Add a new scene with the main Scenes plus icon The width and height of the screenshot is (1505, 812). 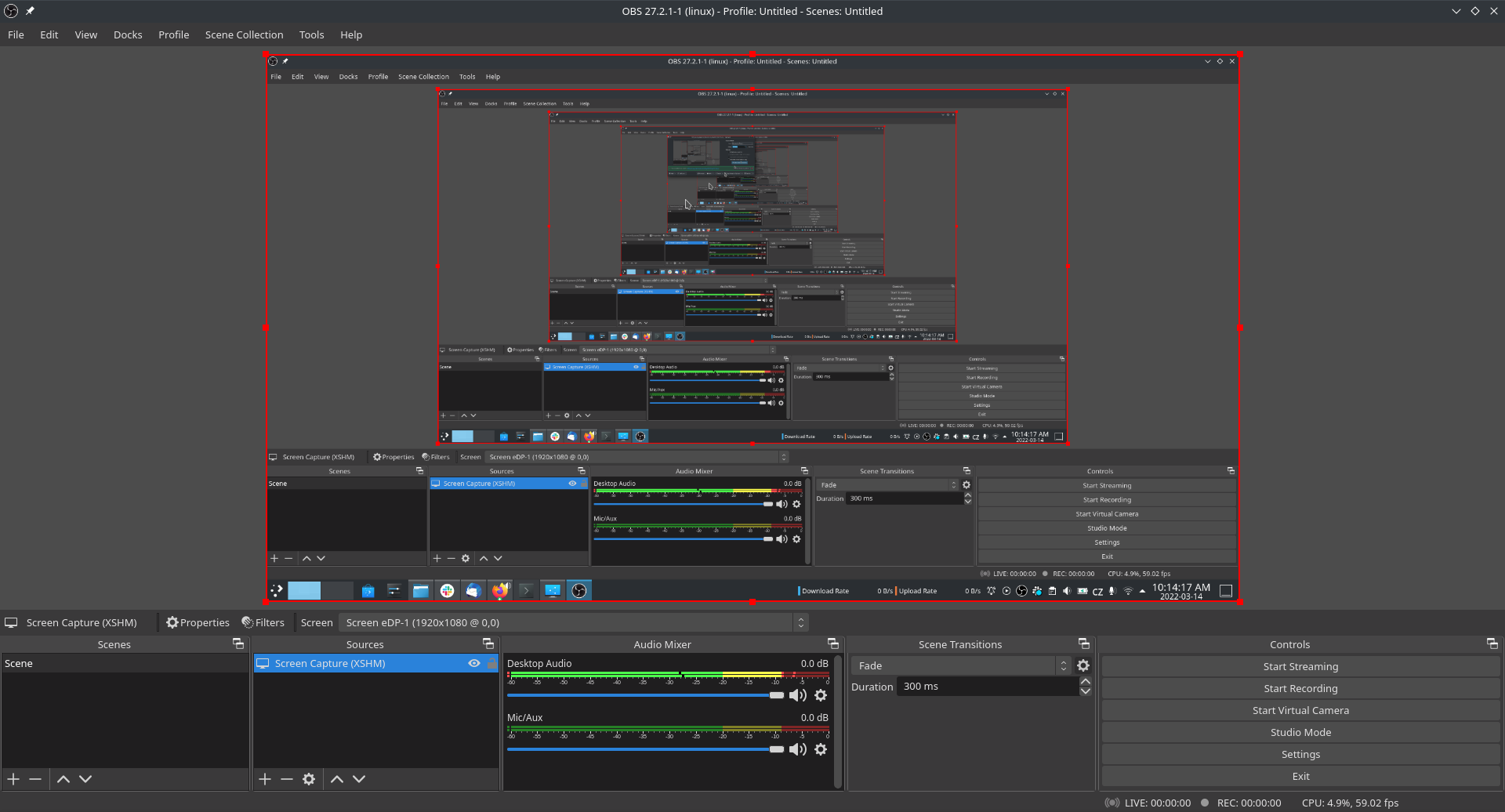coord(13,779)
